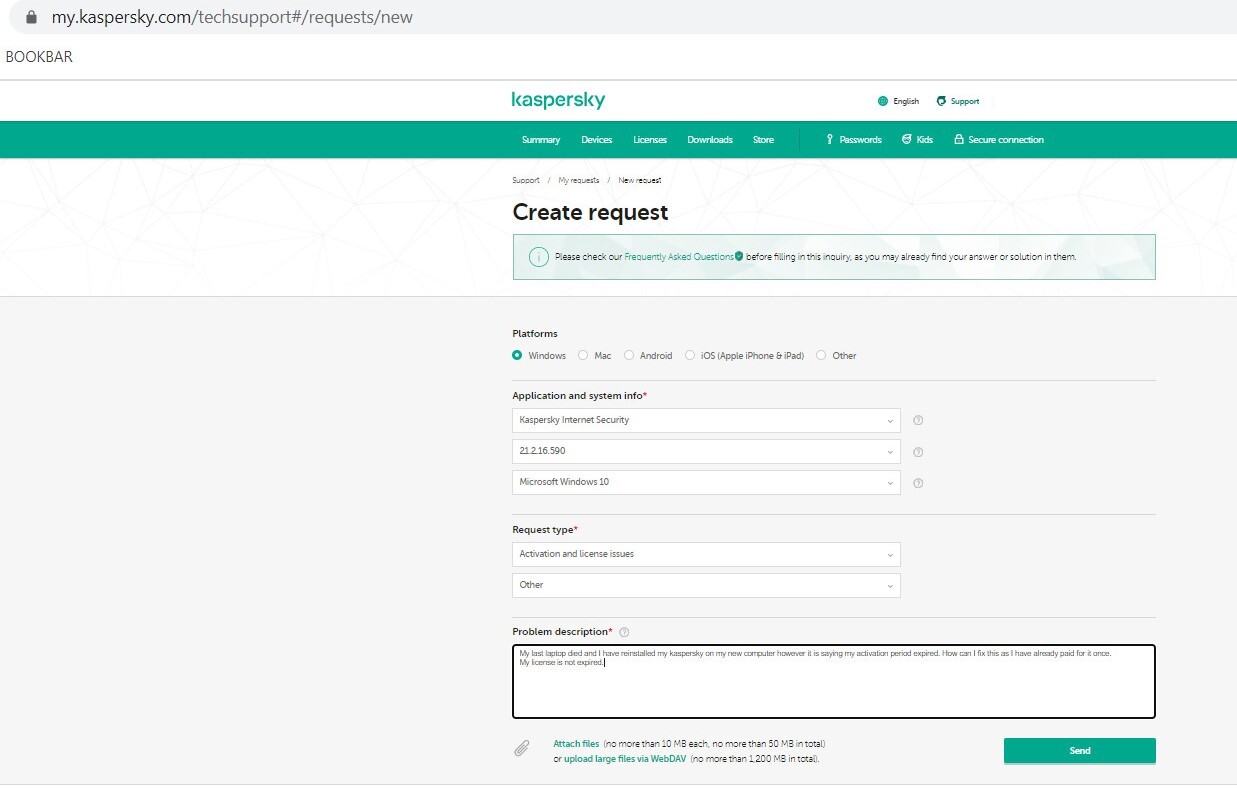Click the Attach files link
The image size is (1237, 789).
coord(576,744)
